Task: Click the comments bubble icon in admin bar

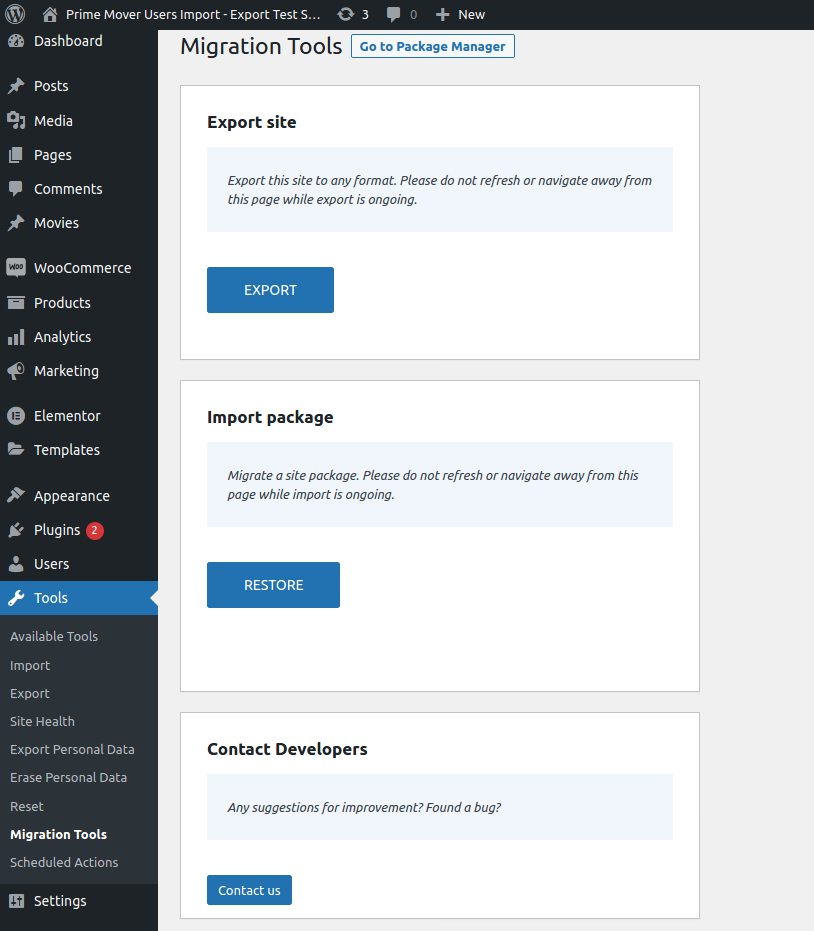Action: point(393,14)
